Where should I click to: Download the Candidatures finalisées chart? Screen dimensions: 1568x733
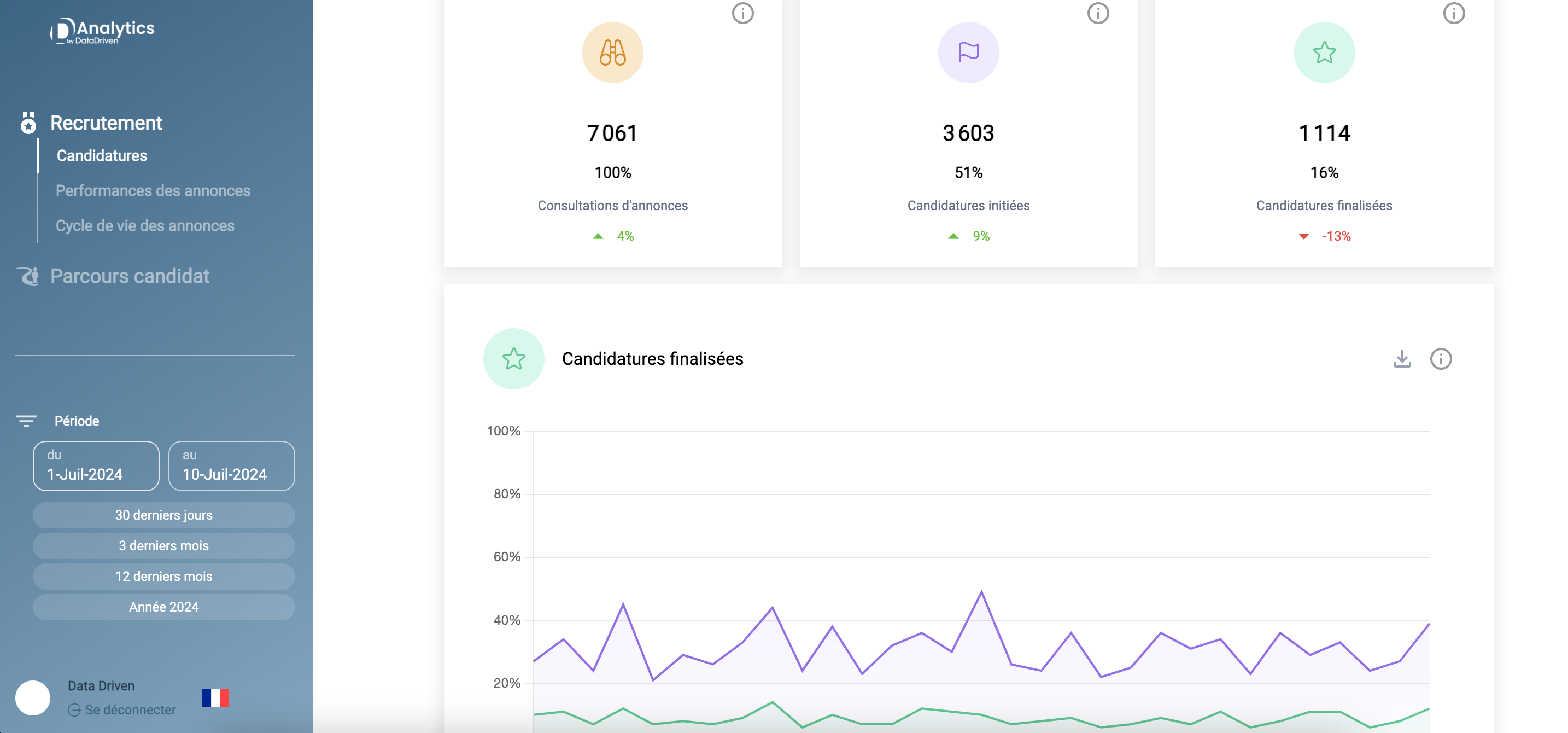coord(1402,359)
